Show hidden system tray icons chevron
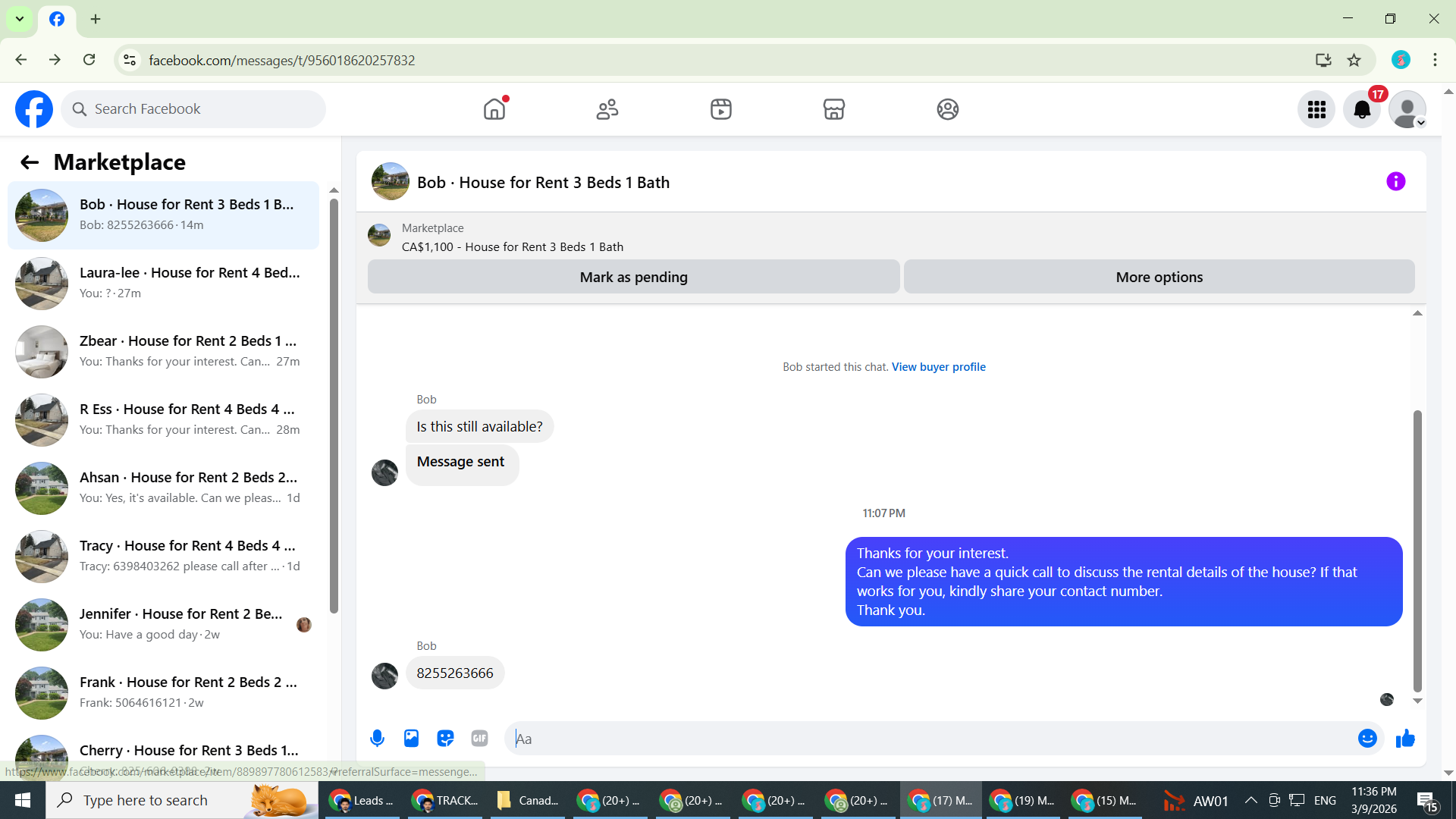This screenshot has width=1456, height=819. click(1251, 801)
